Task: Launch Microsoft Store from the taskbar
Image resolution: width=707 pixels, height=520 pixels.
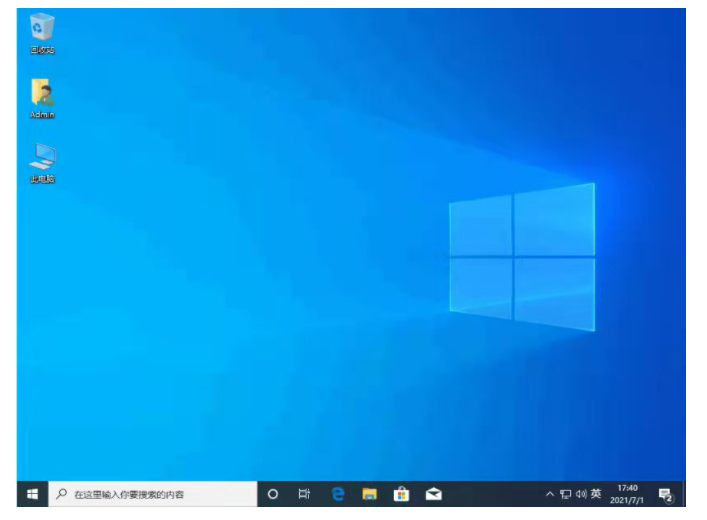Action: pyautogui.click(x=401, y=494)
